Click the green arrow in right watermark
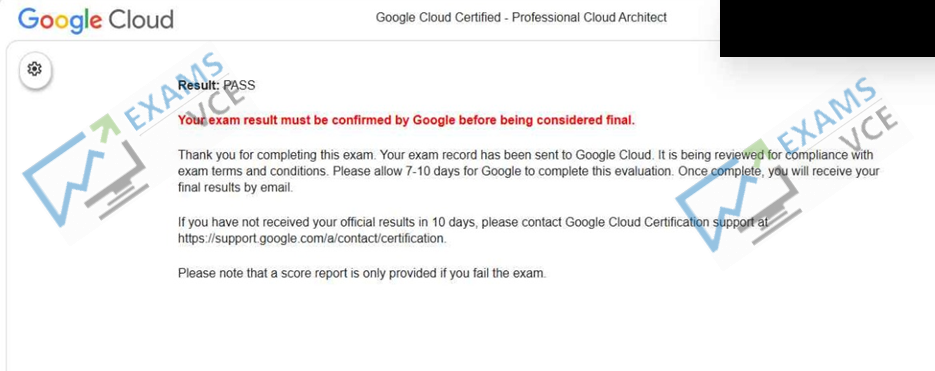Viewport: 935px width, 371px height. (756, 154)
